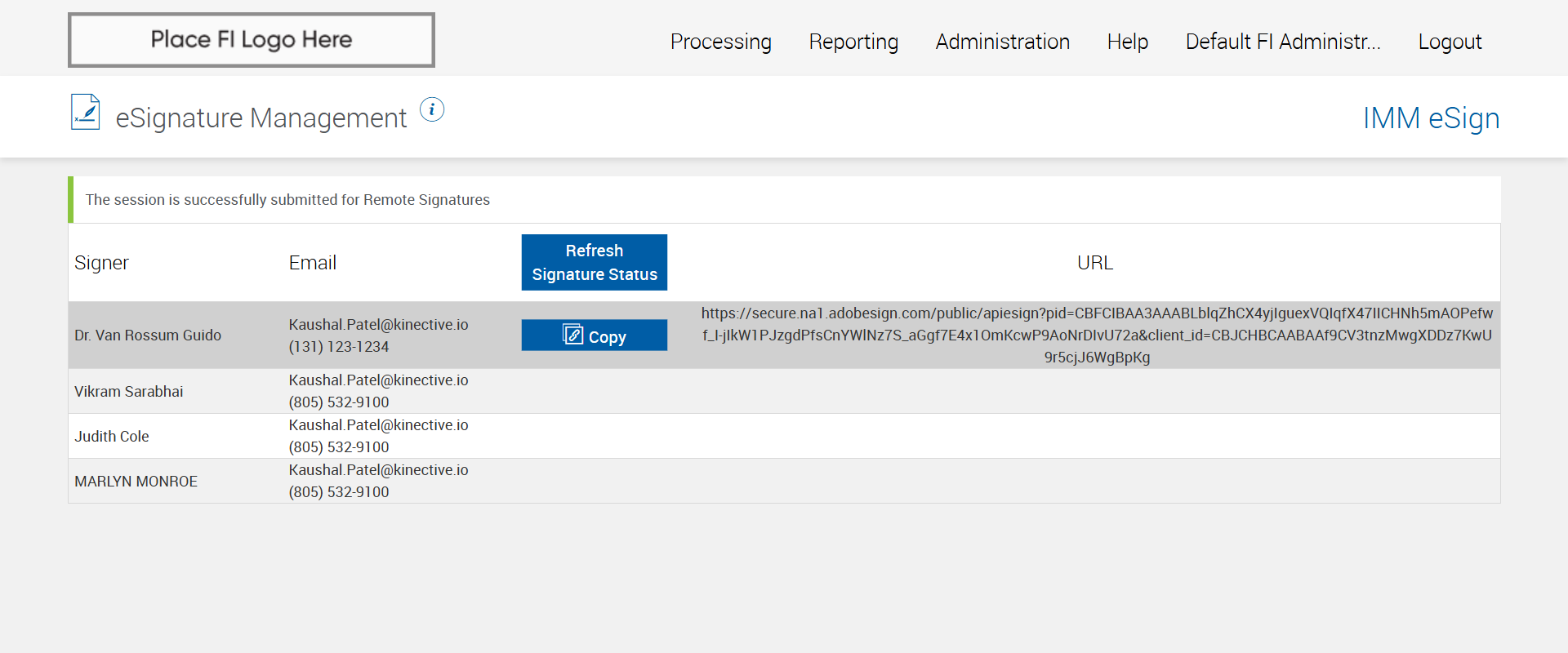Click the IMM eSign title text
1568x653 pixels.
coord(1431,118)
